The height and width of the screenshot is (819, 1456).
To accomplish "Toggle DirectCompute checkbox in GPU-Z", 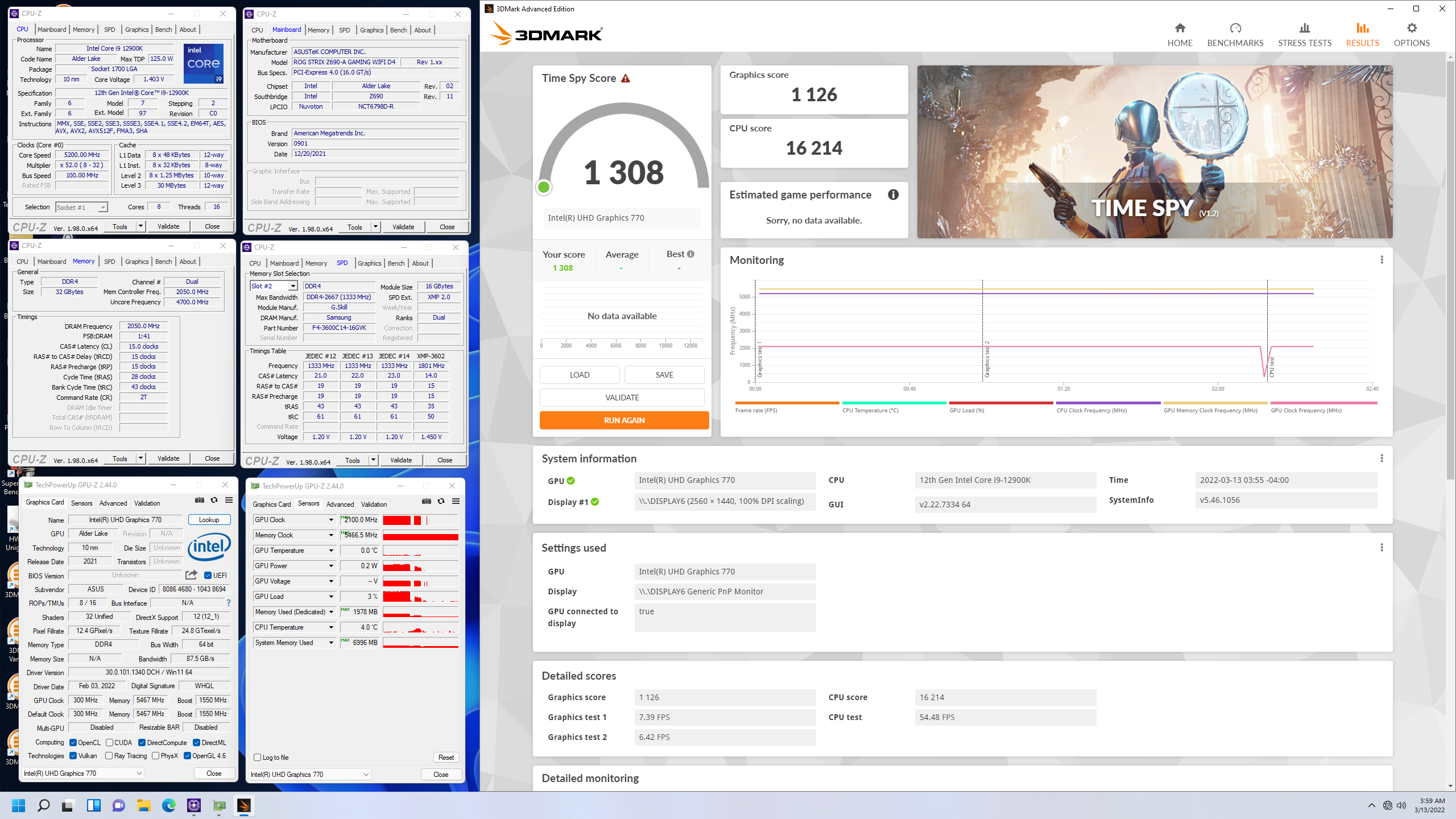I will pos(142,743).
